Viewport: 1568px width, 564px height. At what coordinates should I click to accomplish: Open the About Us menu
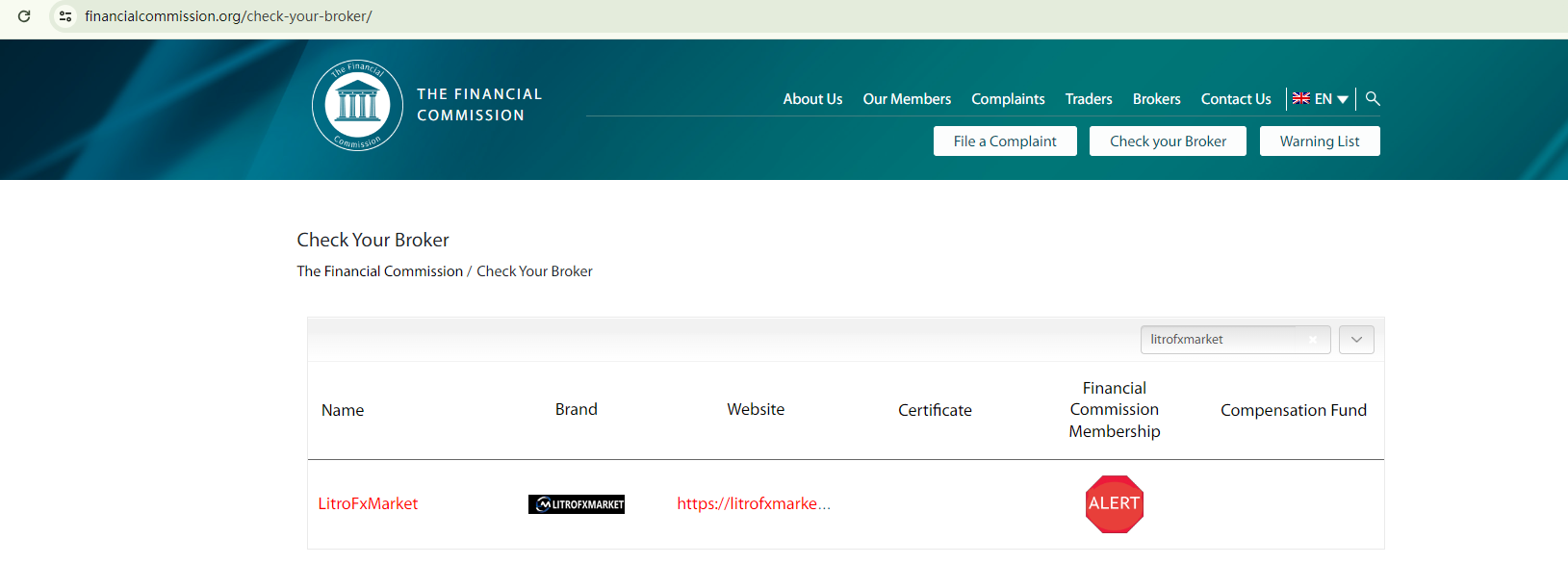(x=812, y=99)
